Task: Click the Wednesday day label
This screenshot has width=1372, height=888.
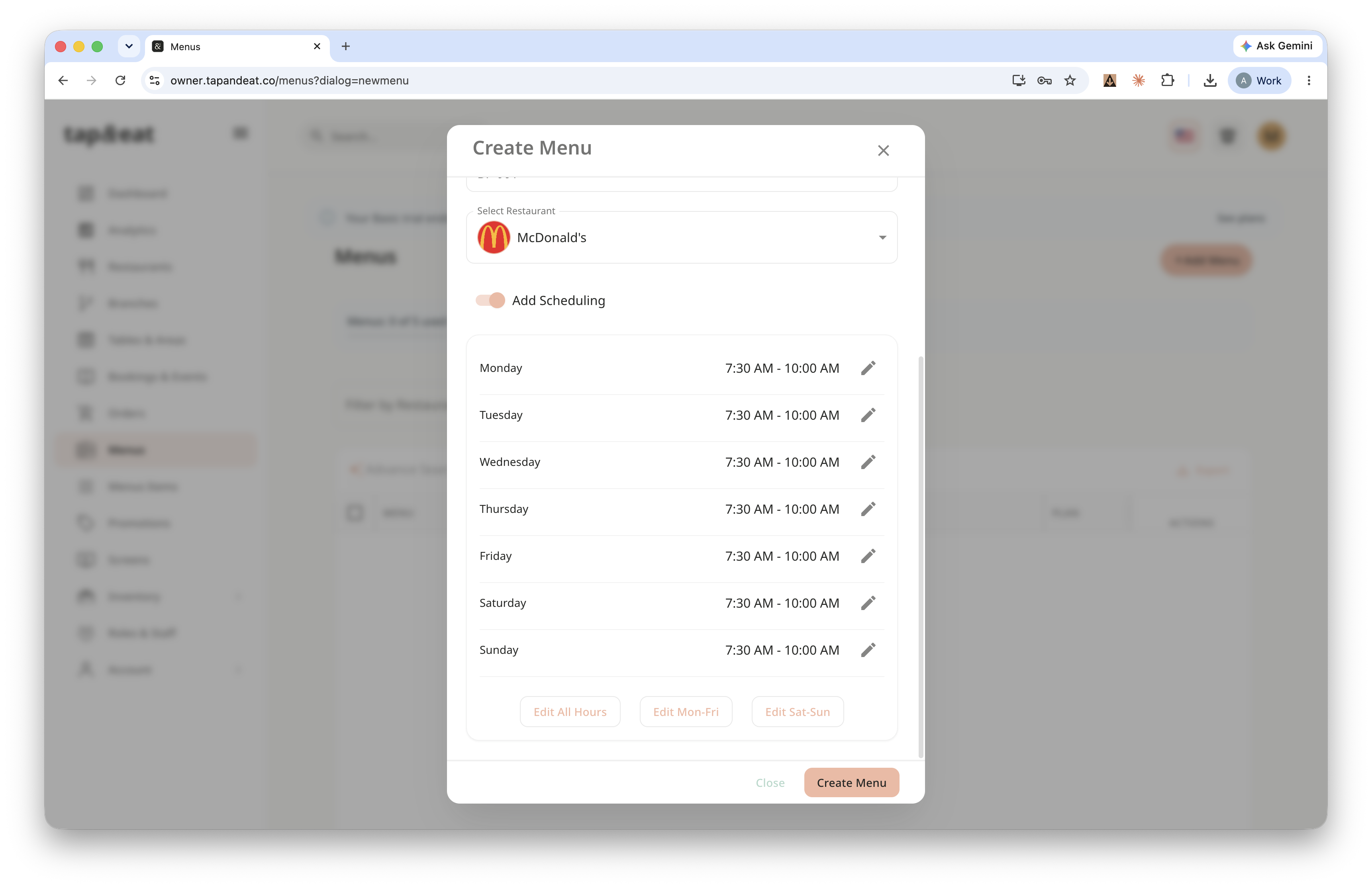Action: [510, 462]
